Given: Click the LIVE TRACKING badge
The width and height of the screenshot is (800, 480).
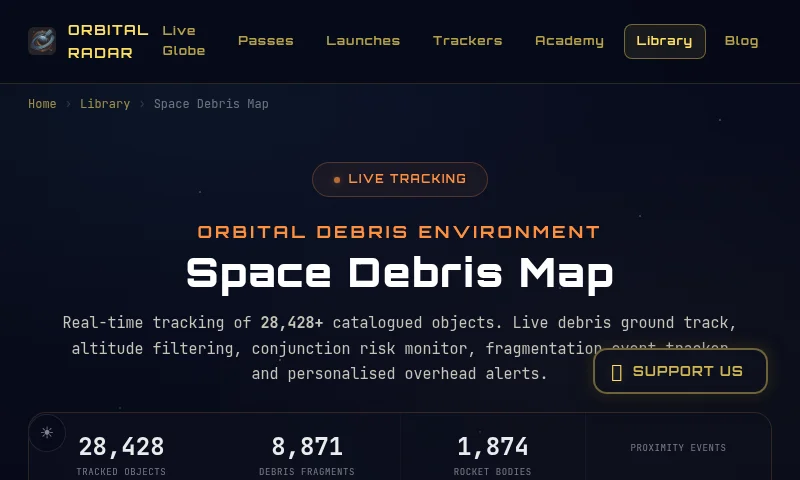Looking at the screenshot, I should pos(400,179).
